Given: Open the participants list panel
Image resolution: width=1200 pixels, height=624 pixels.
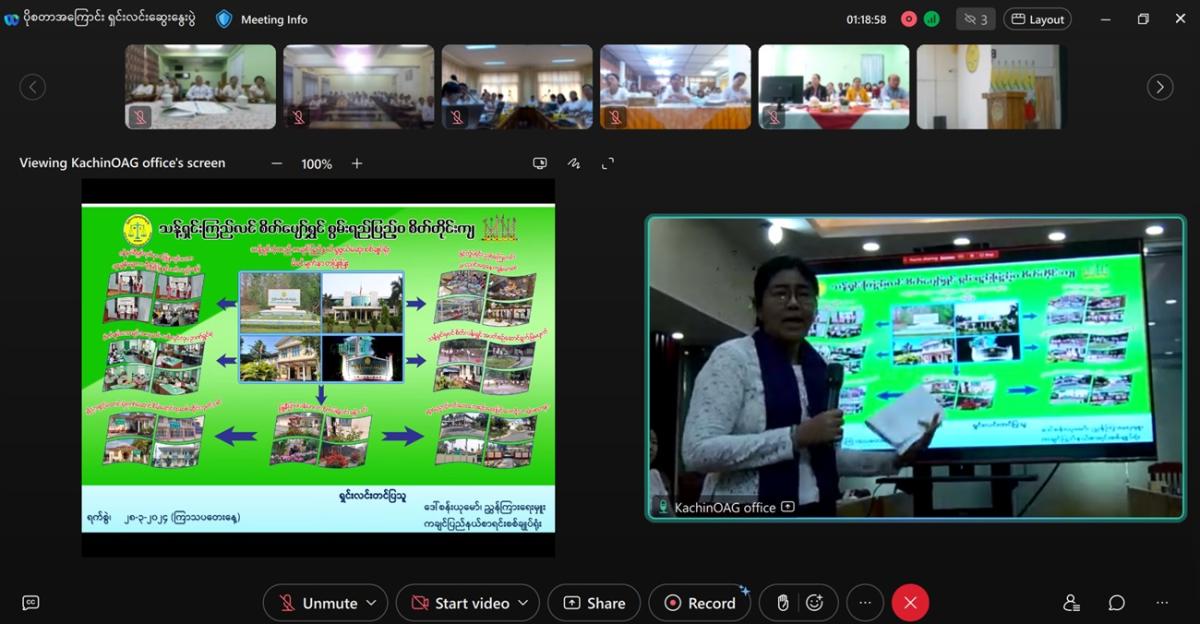Looking at the screenshot, I should [x=1071, y=603].
